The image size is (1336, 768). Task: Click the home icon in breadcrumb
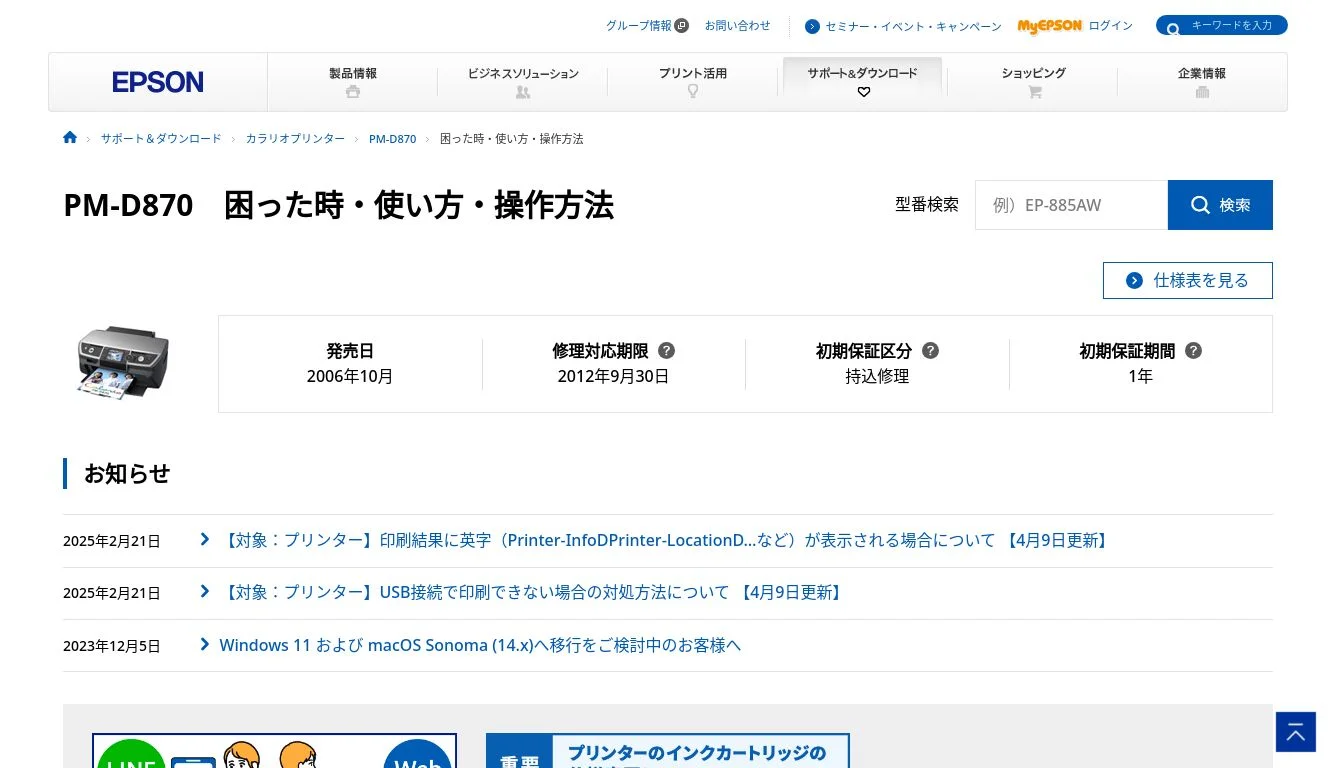[x=70, y=138]
